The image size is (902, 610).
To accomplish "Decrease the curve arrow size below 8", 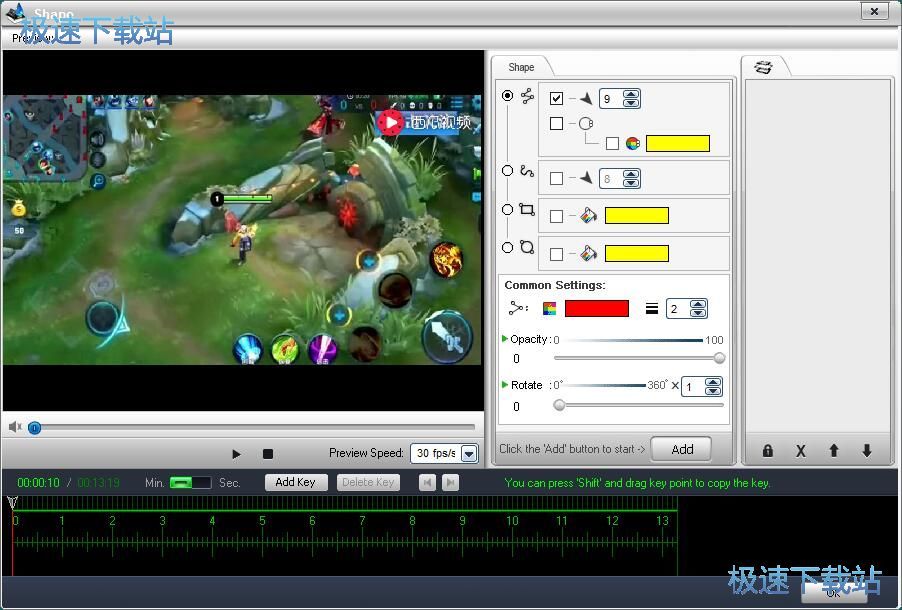I will click(631, 183).
